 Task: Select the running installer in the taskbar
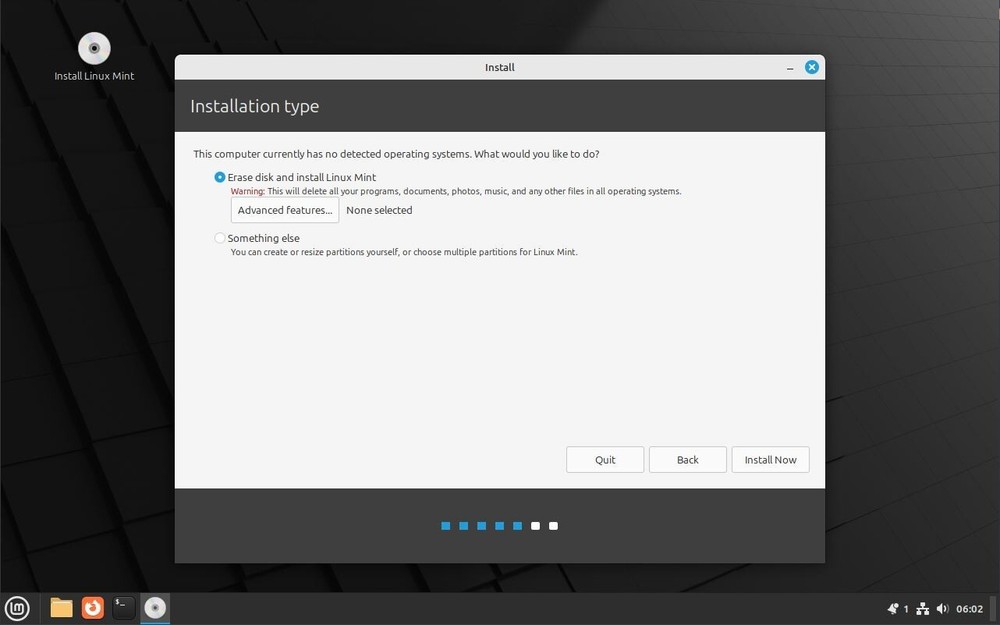coord(154,607)
